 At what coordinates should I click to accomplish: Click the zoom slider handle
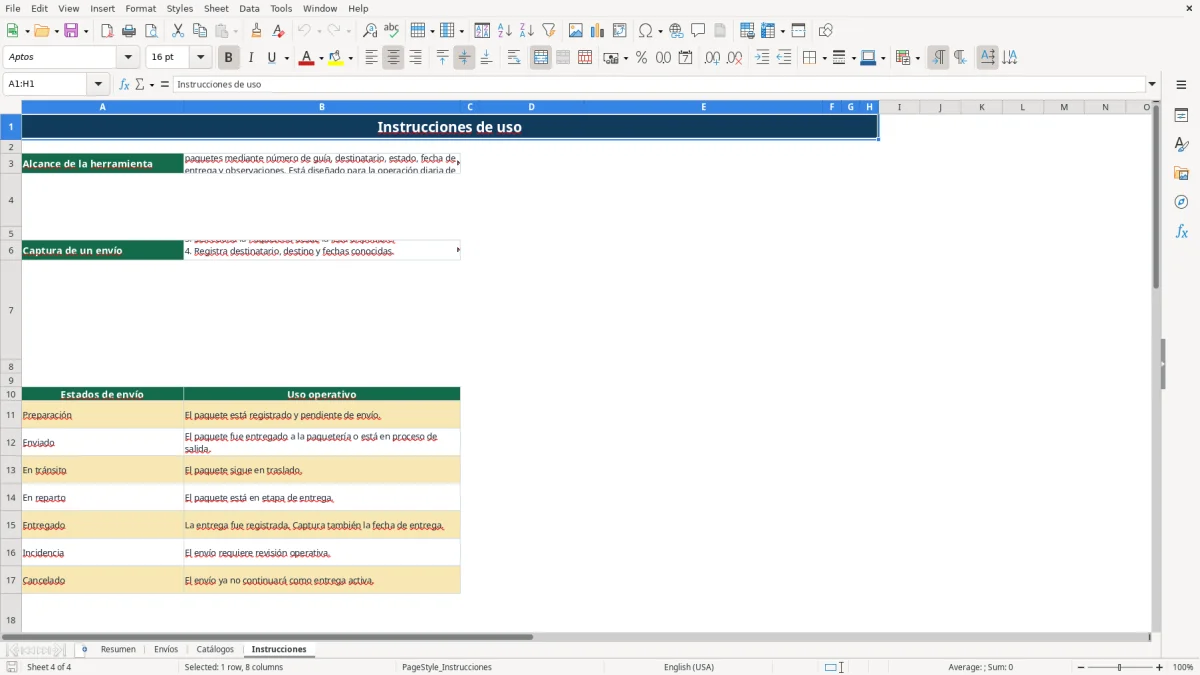(1119, 667)
